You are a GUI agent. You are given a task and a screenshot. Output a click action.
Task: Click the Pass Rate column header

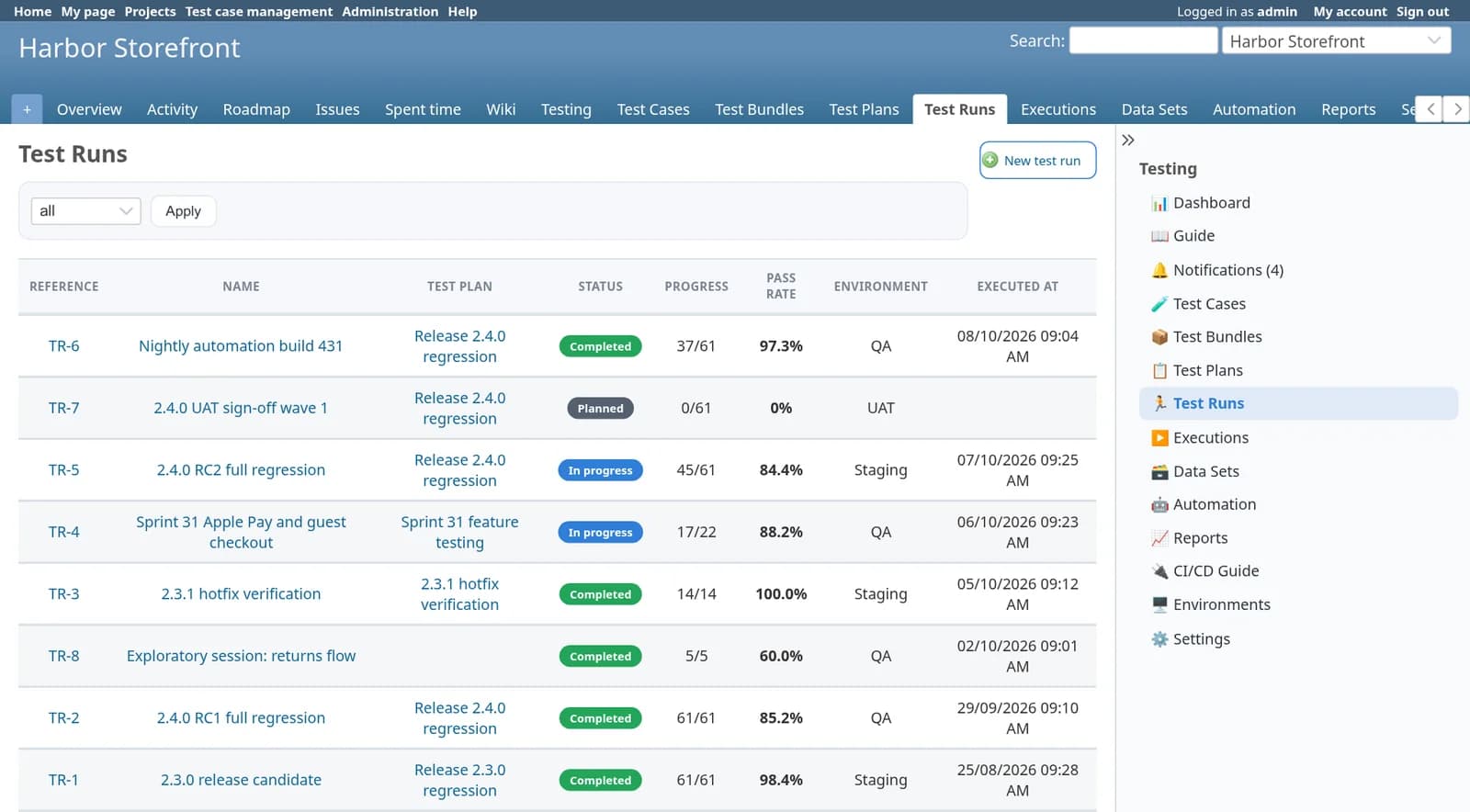point(781,286)
